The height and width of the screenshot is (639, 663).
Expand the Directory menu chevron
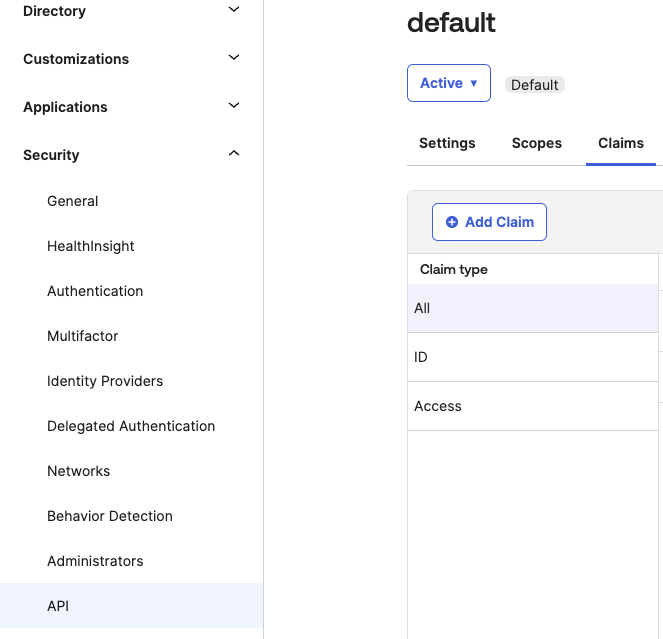pyautogui.click(x=234, y=10)
